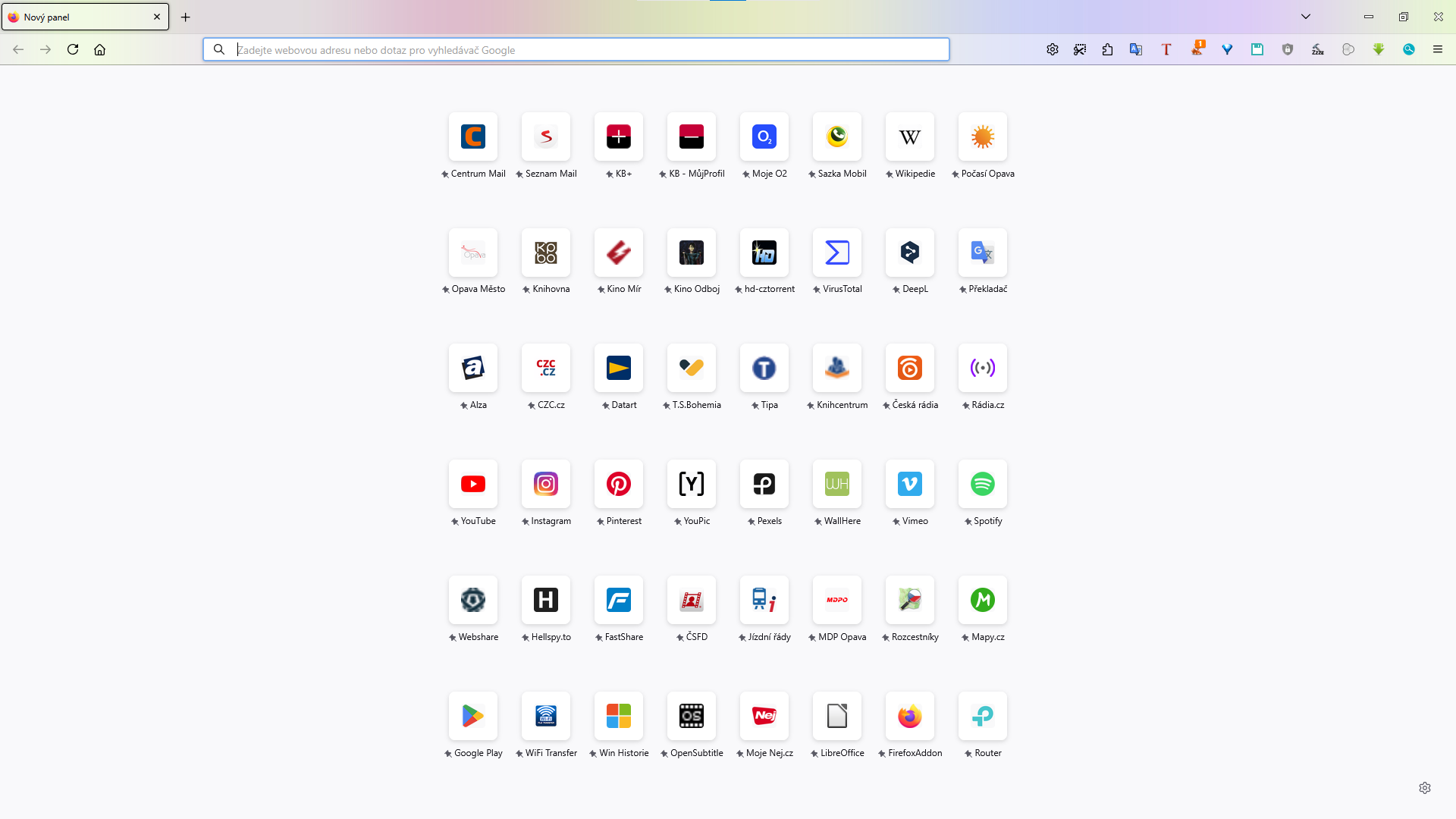Open the WiFi Transfer tile

click(x=546, y=717)
